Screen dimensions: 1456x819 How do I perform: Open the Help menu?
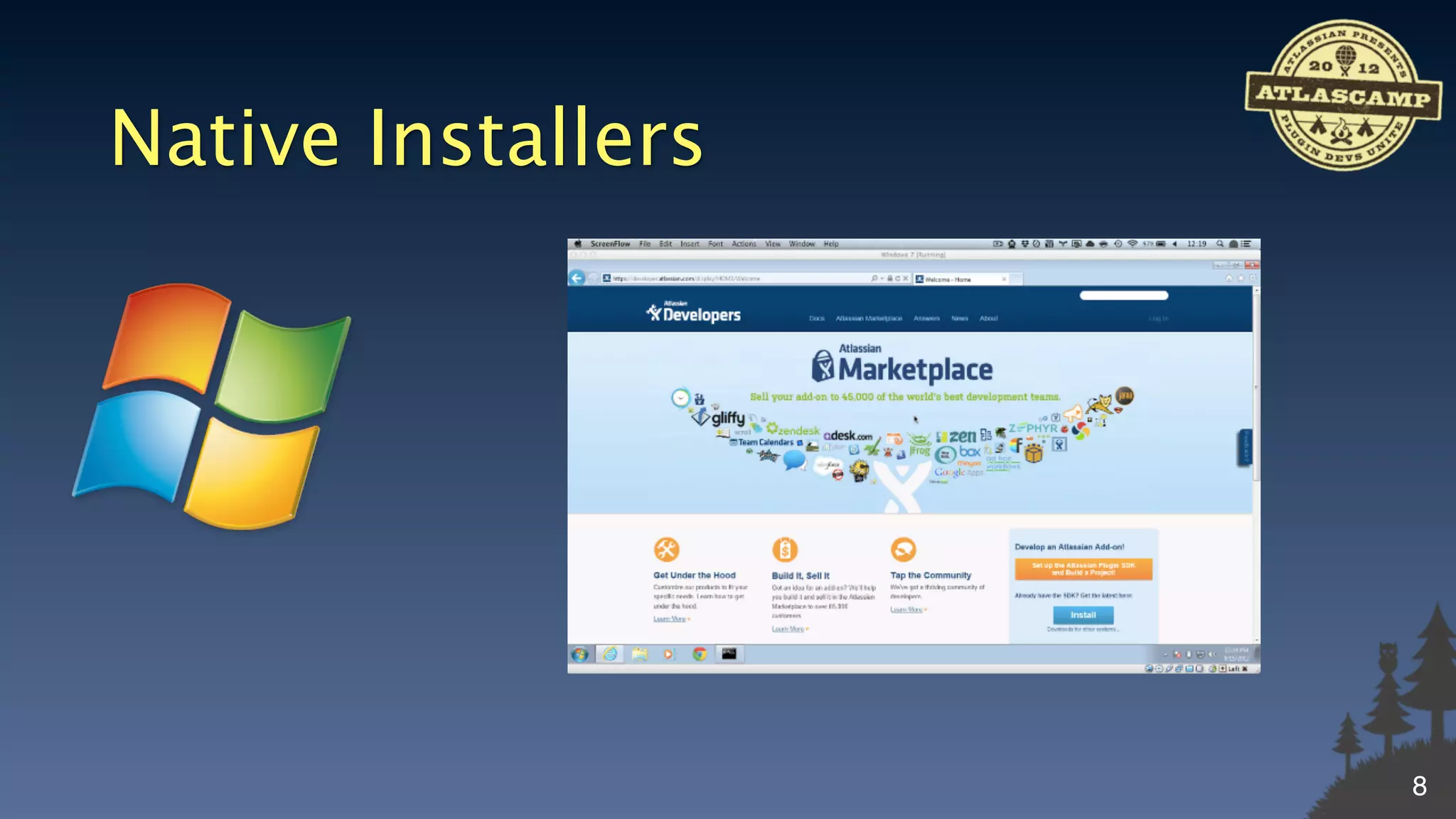tap(831, 244)
